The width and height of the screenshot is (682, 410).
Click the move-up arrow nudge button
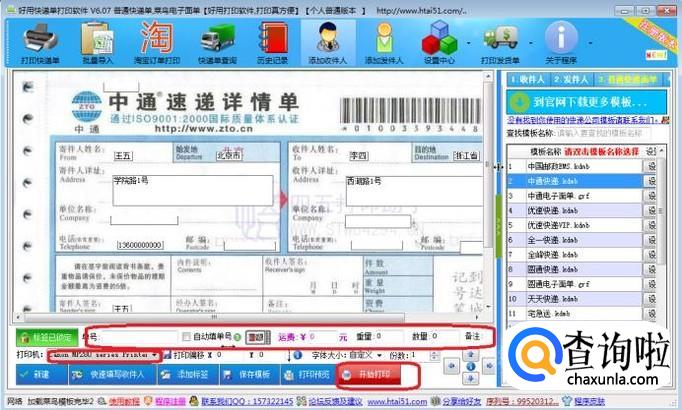pyautogui.click(x=471, y=355)
